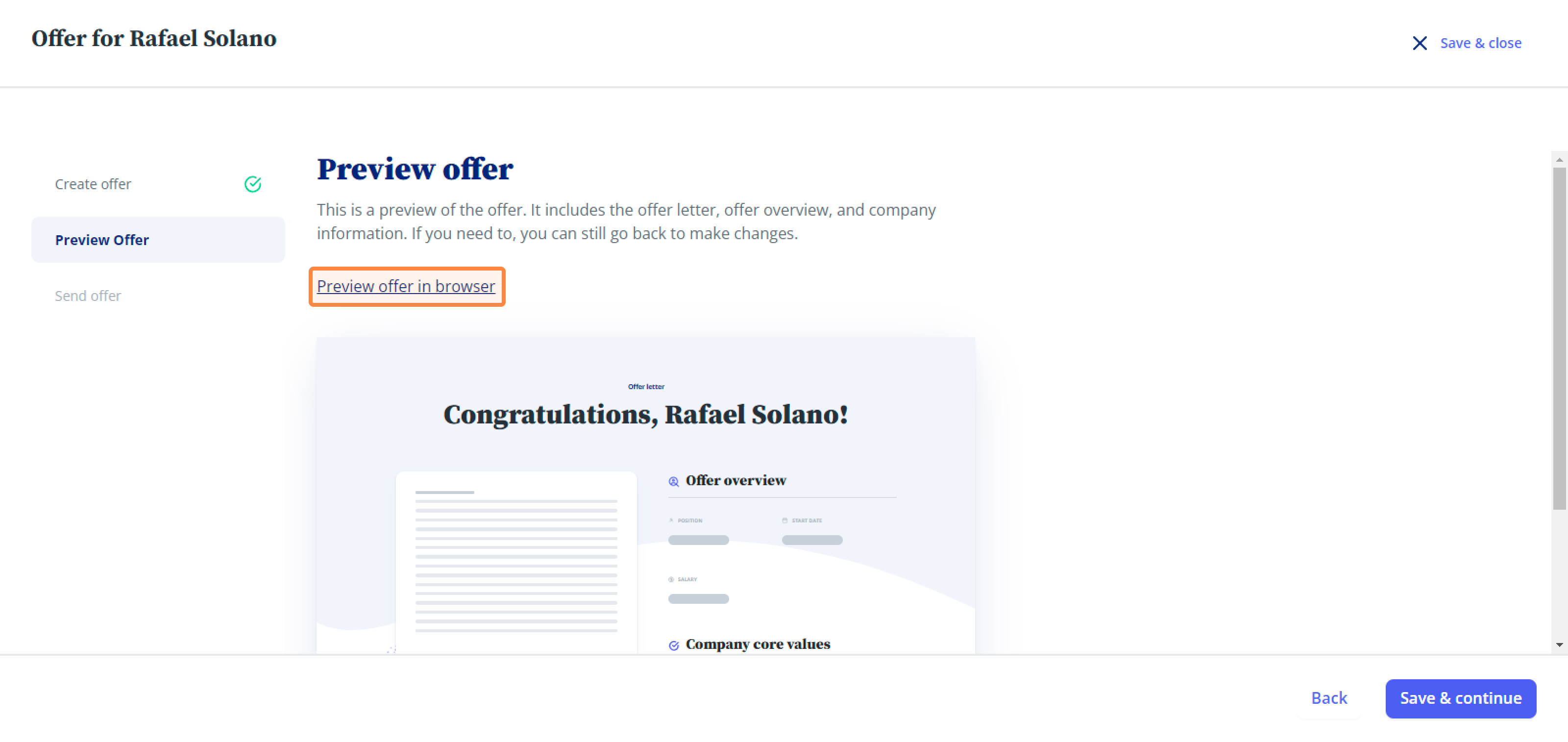Click the Offer overview heading
Viewport: 1568px width, 742px height.
point(735,480)
